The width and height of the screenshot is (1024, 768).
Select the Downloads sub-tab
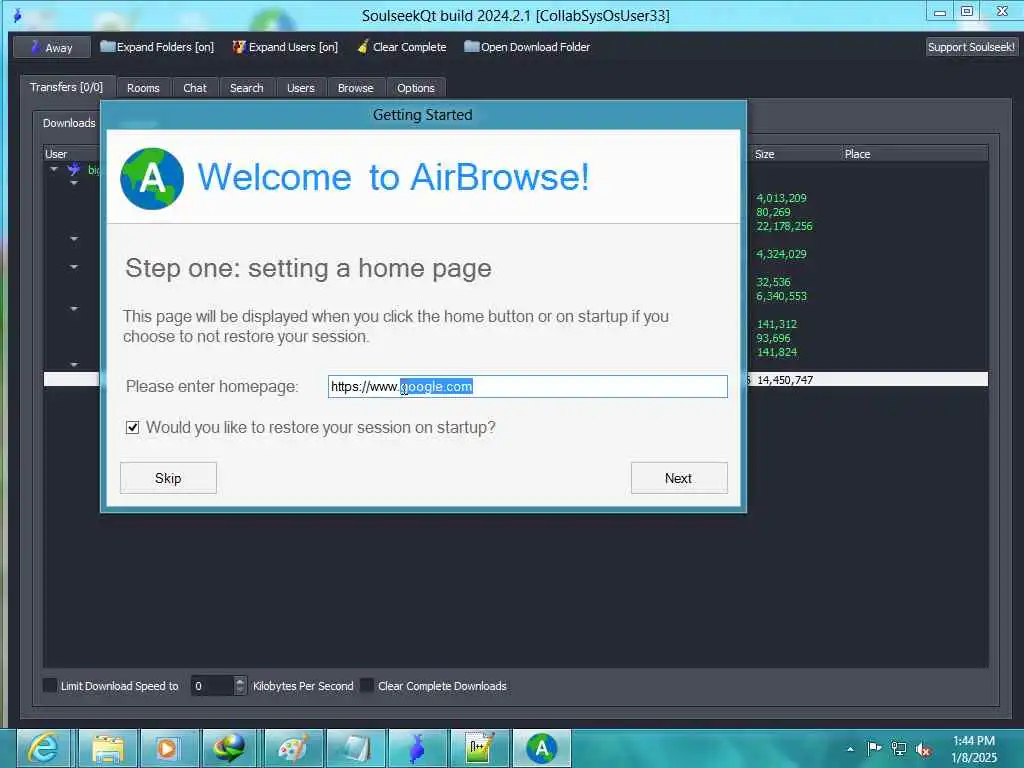[x=68, y=123]
